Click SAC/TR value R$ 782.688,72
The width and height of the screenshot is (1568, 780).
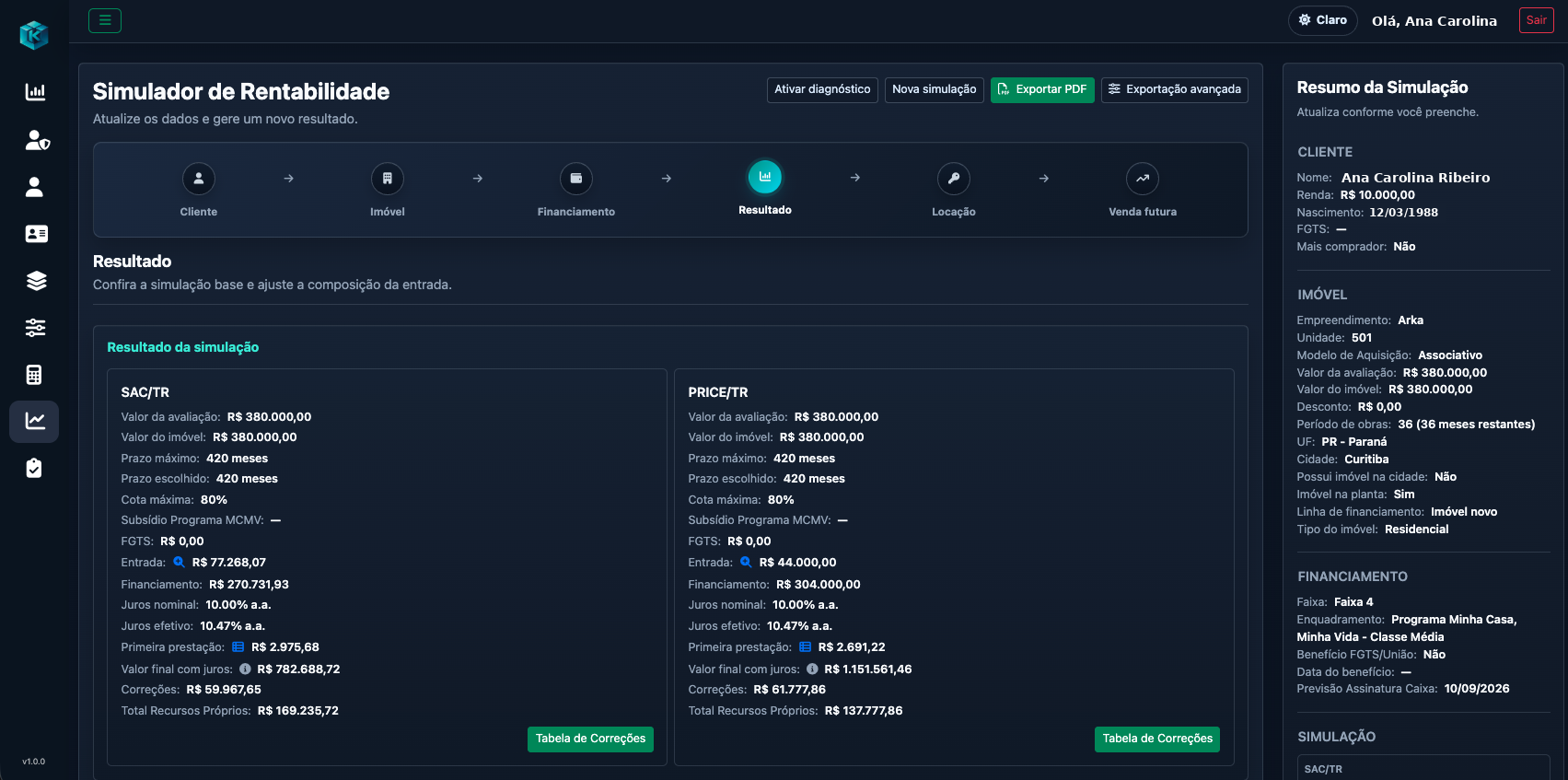click(298, 669)
